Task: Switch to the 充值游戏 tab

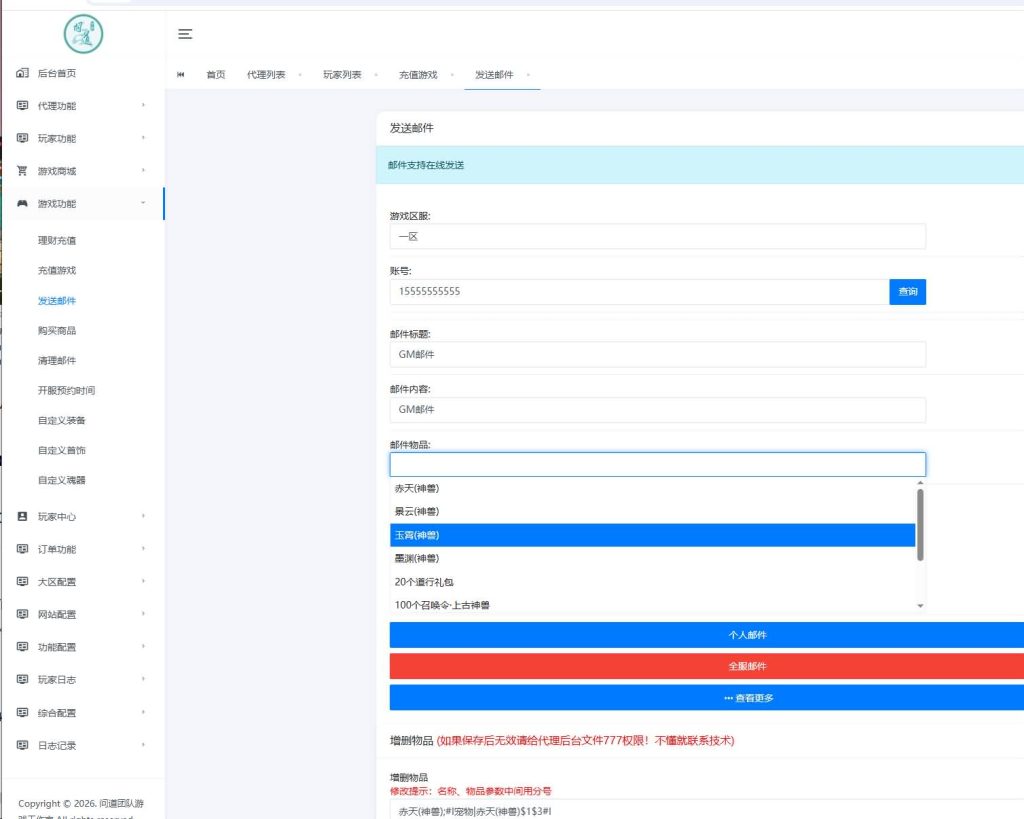Action: click(x=418, y=74)
